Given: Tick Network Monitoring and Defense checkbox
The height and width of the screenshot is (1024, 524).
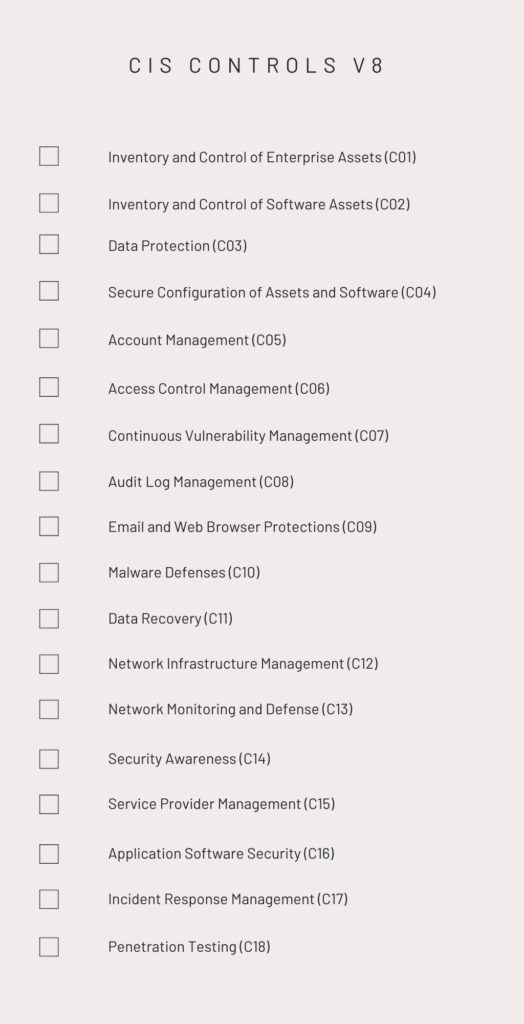Looking at the screenshot, I should [49, 709].
